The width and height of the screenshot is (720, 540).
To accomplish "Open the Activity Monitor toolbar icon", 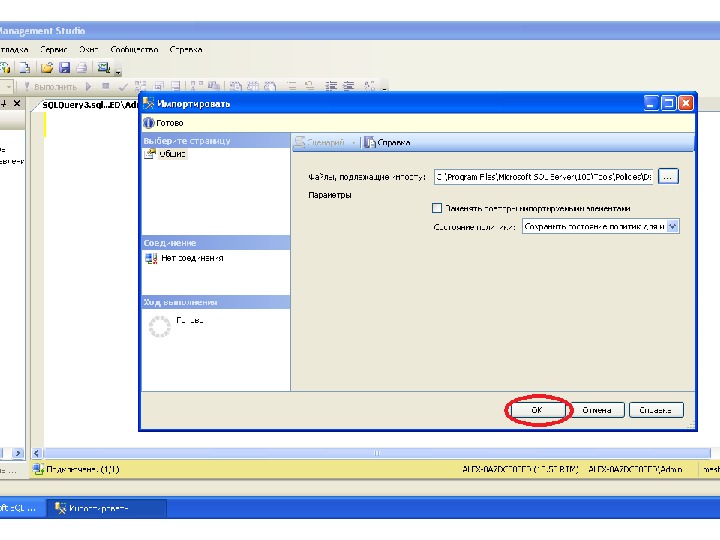I will 104,68.
